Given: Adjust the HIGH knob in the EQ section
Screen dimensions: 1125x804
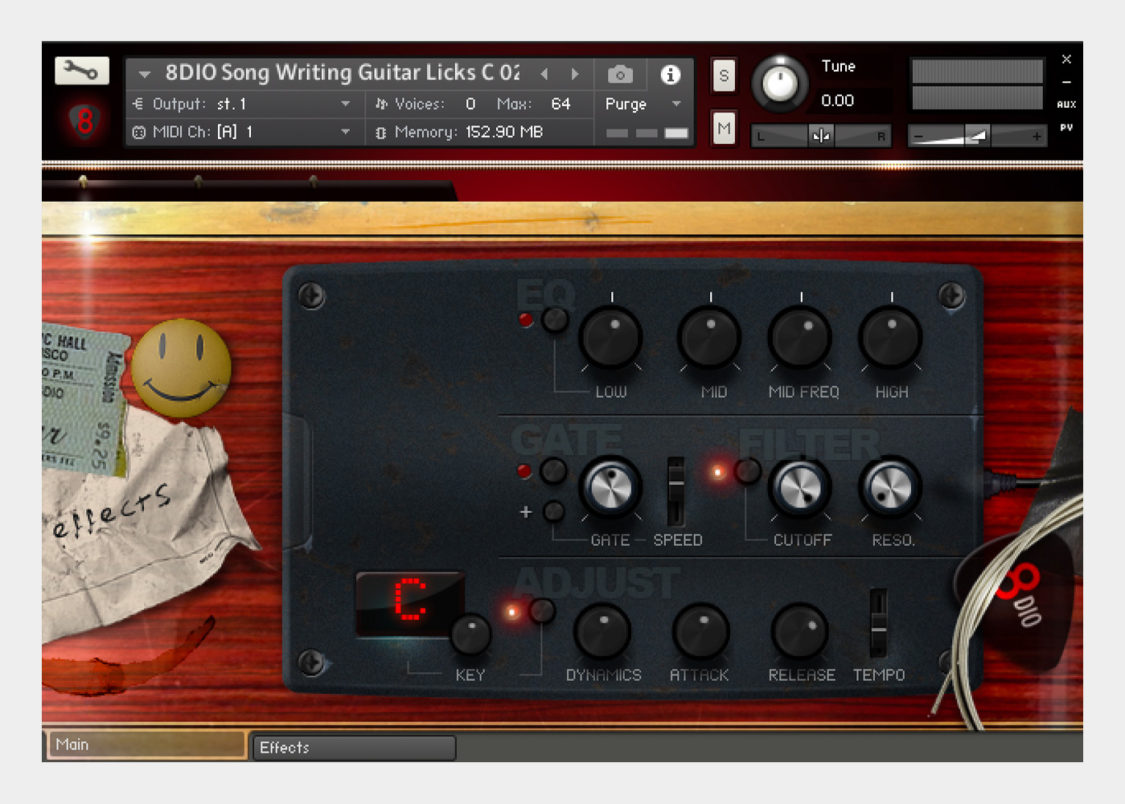Looking at the screenshot, I should click(889, 337).
